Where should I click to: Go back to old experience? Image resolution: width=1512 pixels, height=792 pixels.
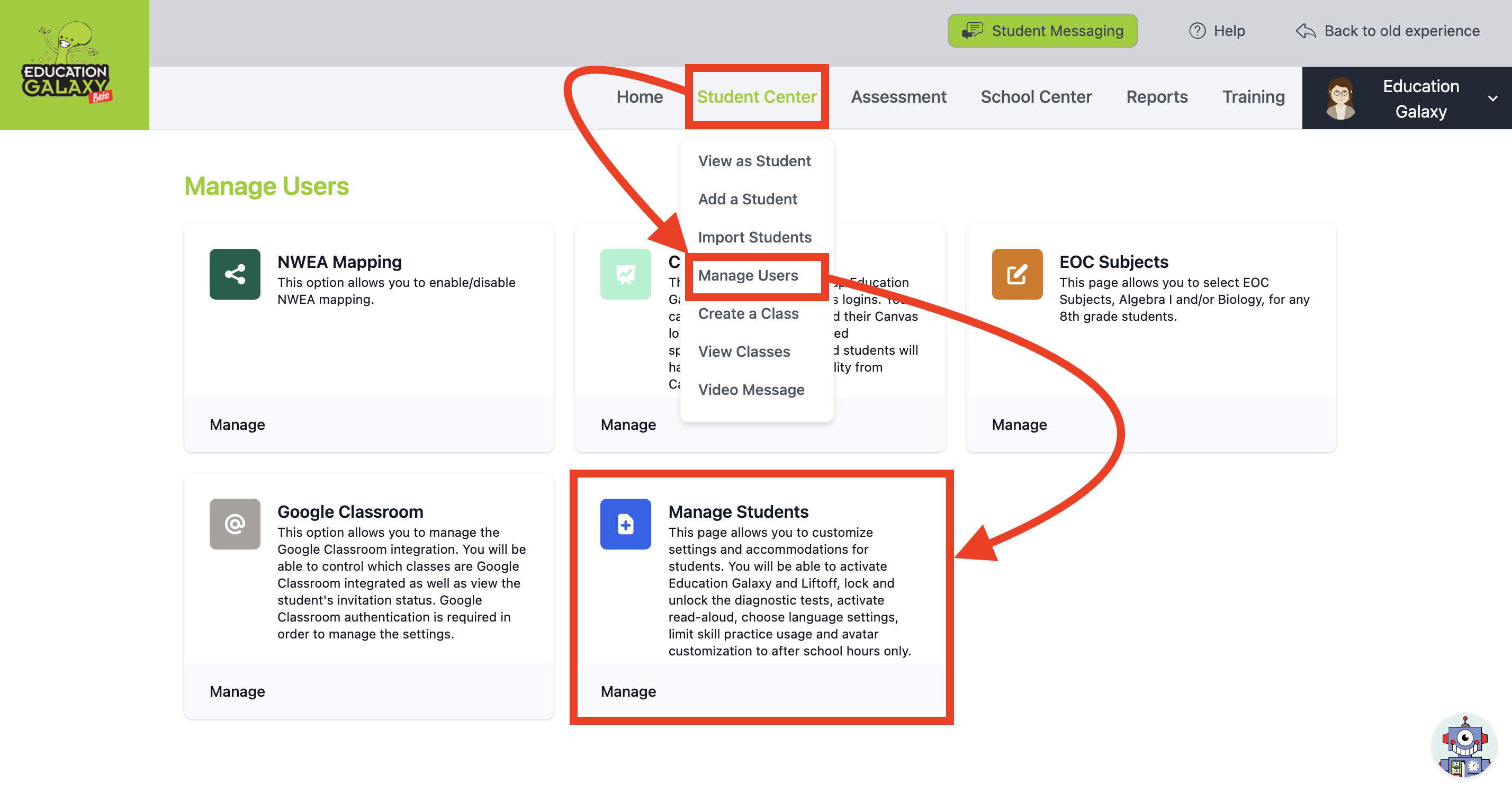click(x=1388, y=31)
